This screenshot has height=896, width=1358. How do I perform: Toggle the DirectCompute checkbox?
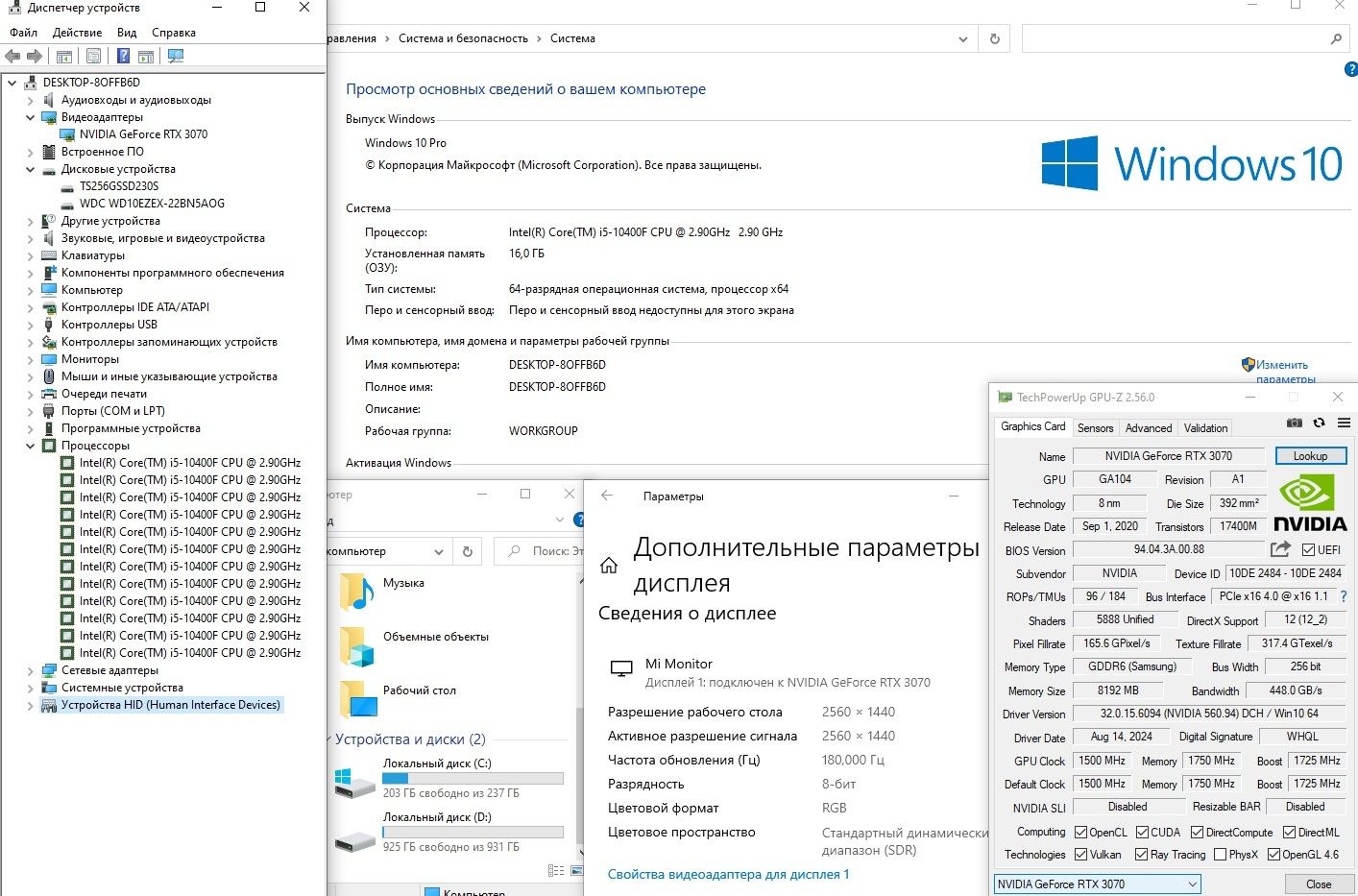point(1197,833)
